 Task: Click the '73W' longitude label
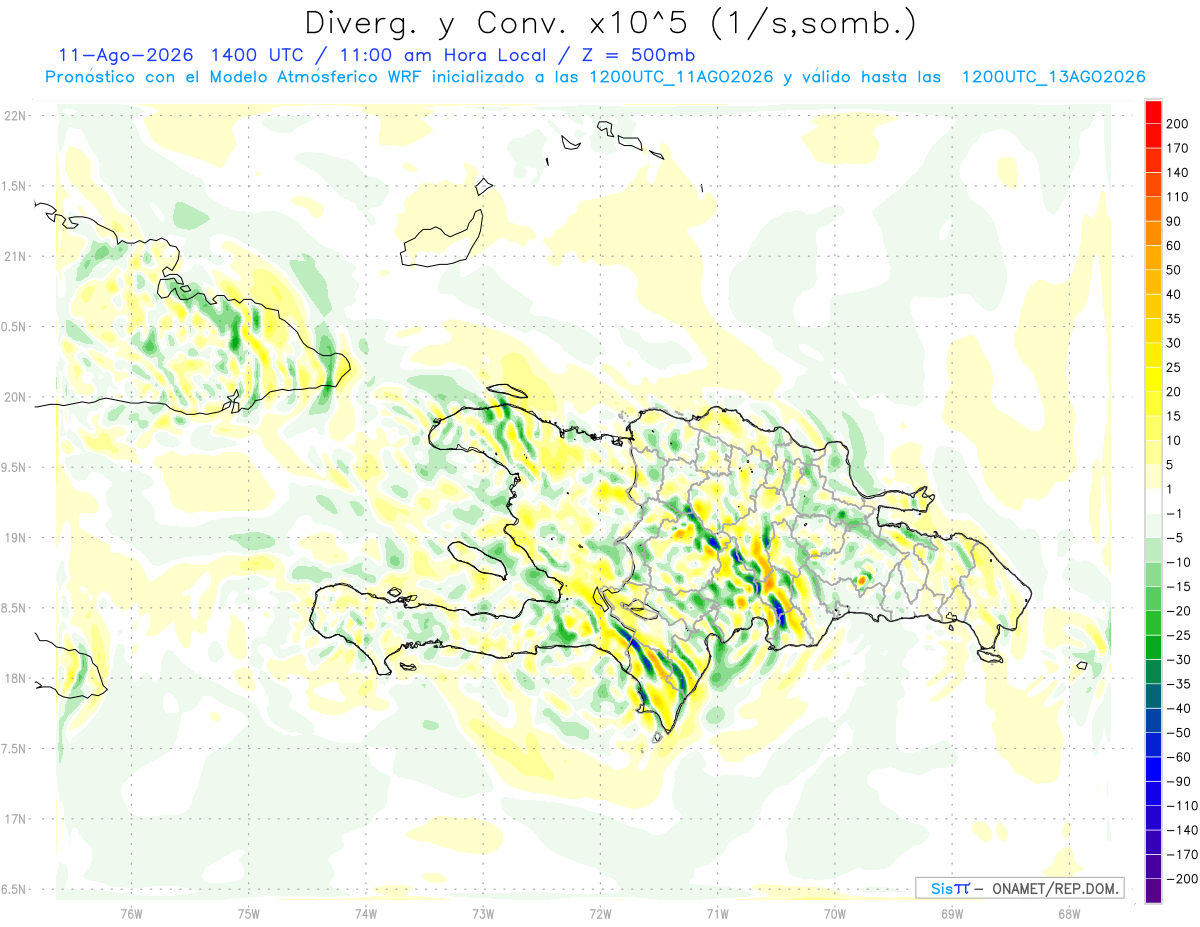coord(483,914)
